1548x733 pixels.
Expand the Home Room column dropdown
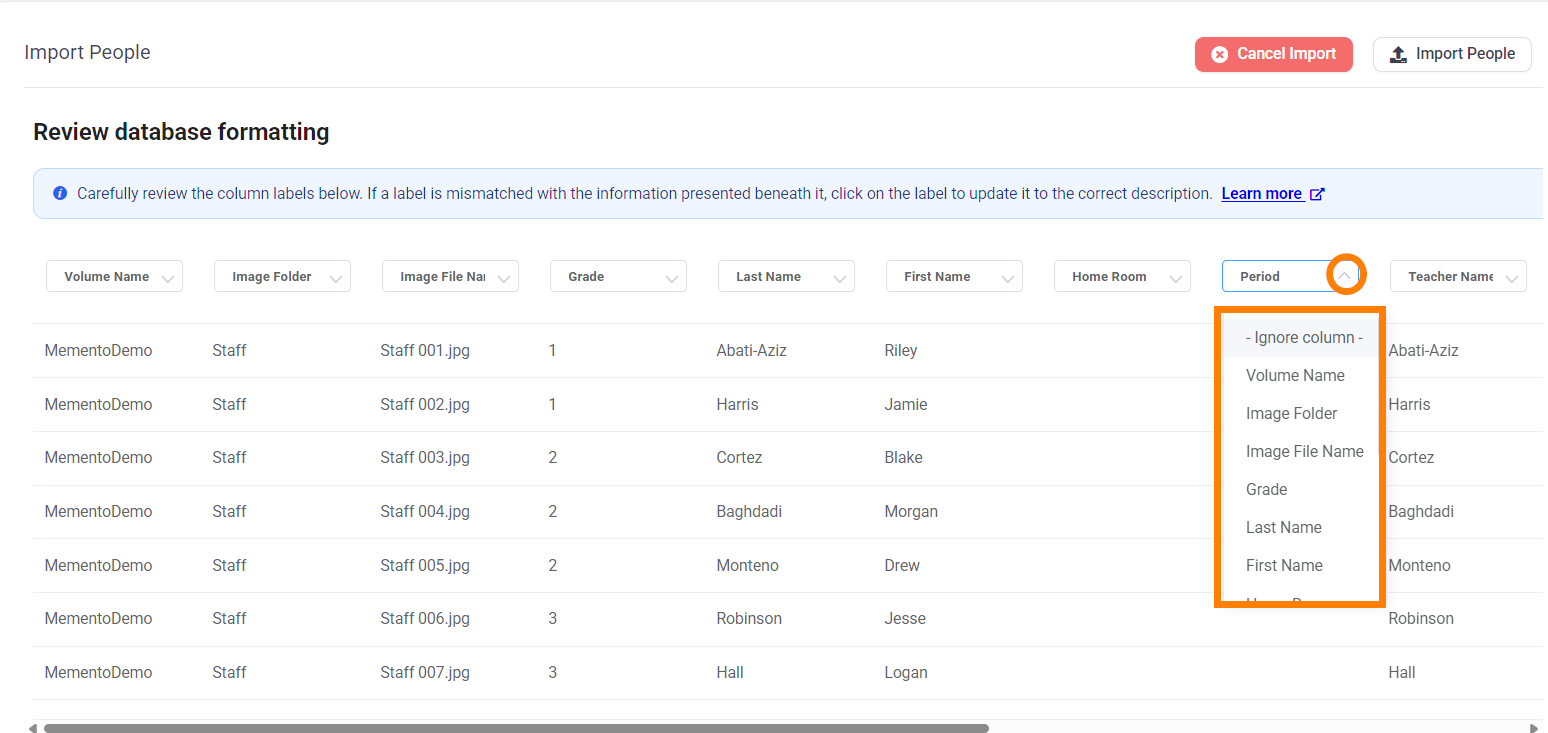pos(1122,277)
